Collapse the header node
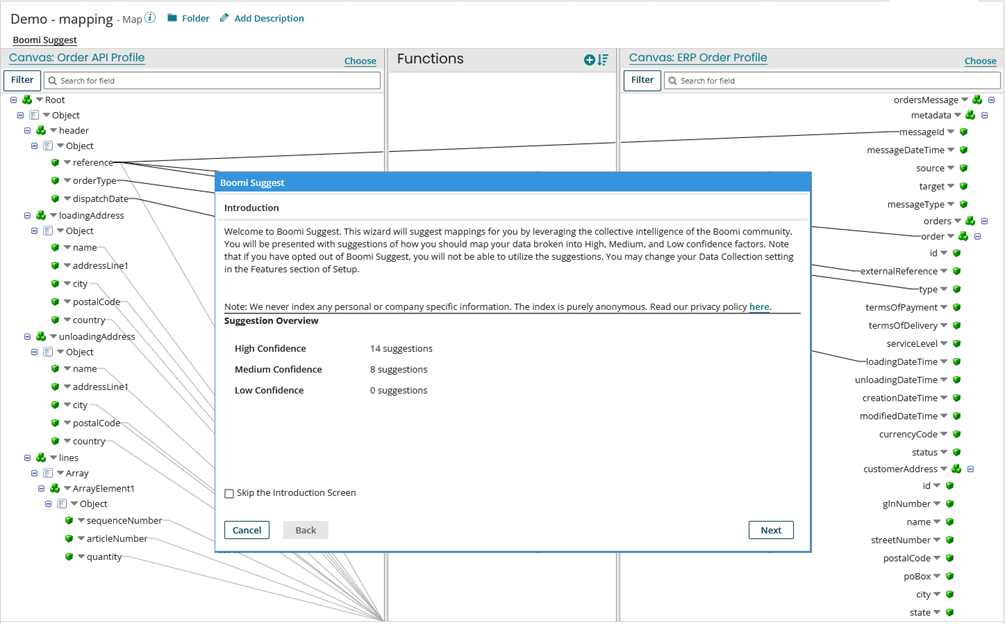This screenshot has width=1005, height=624. click(x=28, y=131)
